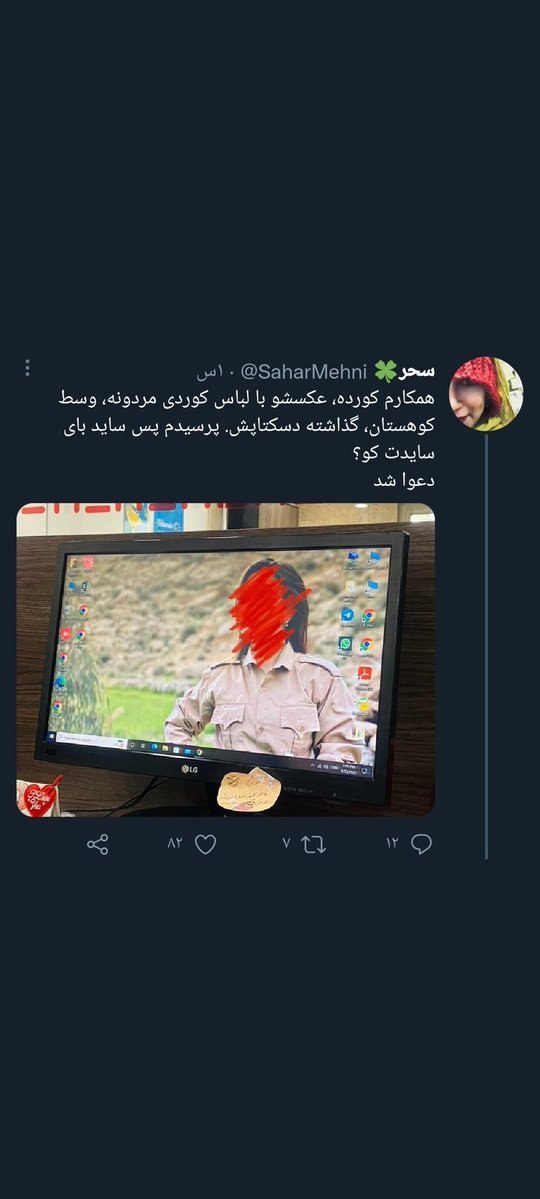
Task: Click the Telegram icon on the pictured desktop
Action: (x=346, y=615)
